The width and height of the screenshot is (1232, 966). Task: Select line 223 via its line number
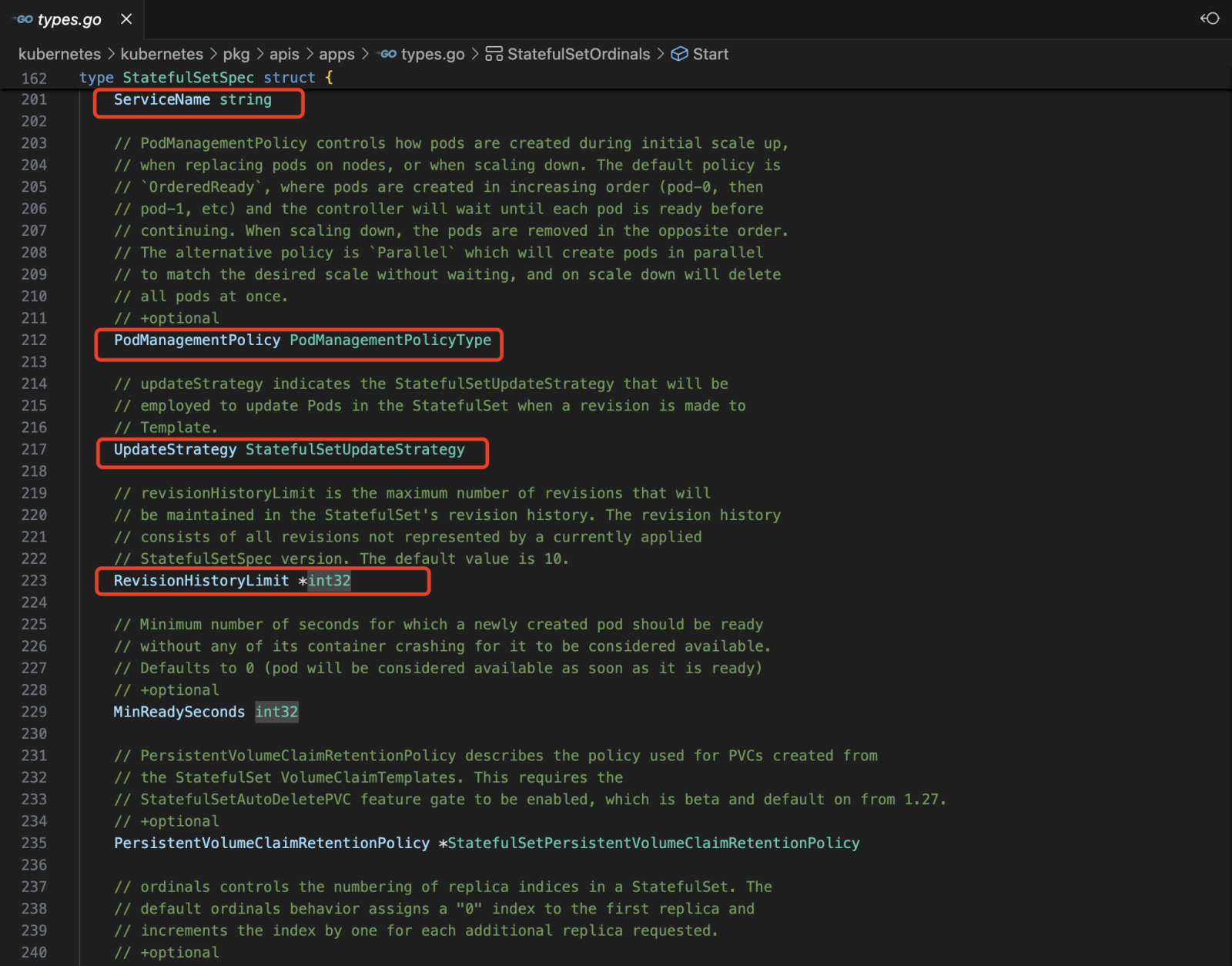34,580
